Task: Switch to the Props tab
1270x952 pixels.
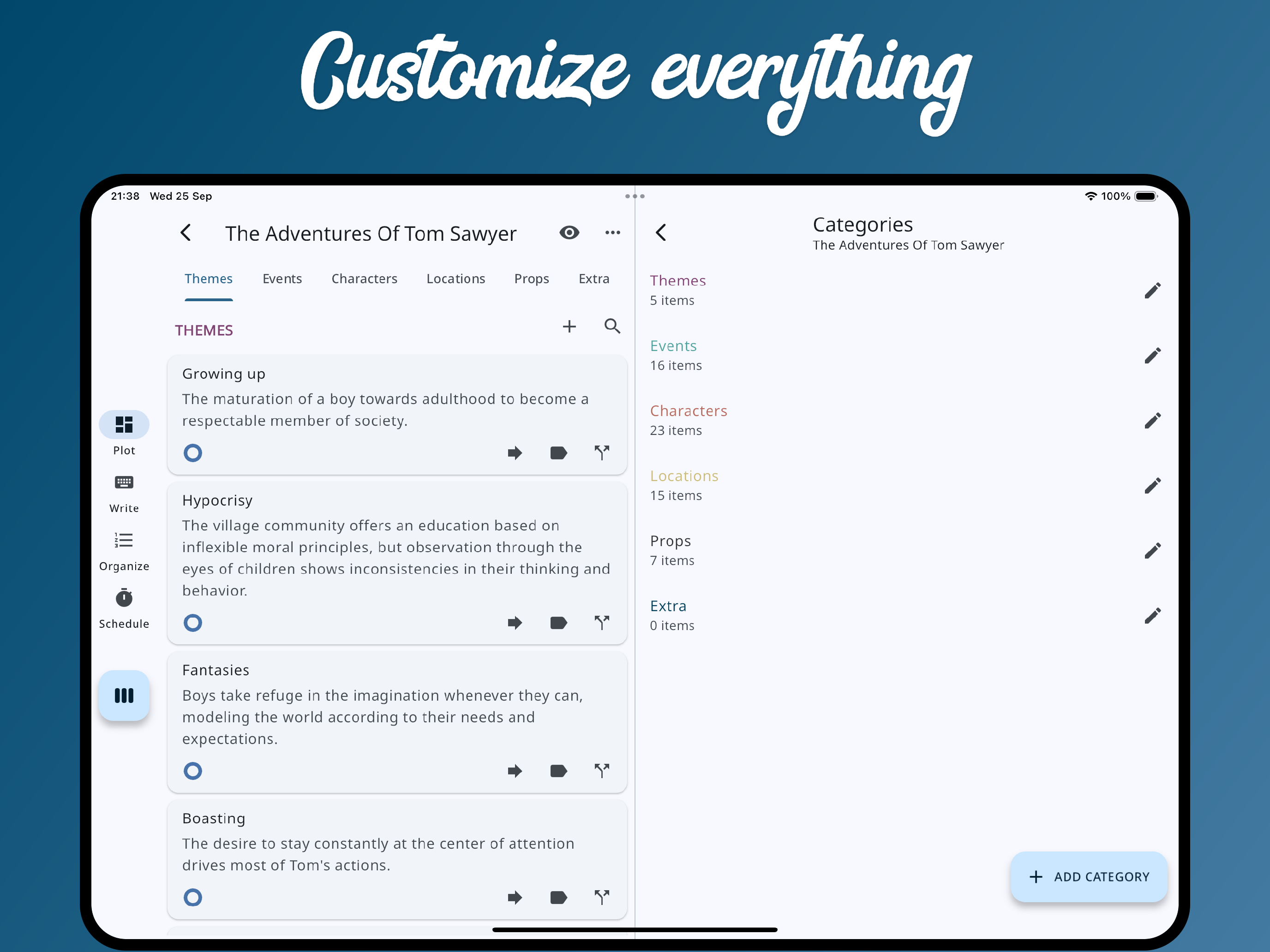Action: tap(532, 279)
